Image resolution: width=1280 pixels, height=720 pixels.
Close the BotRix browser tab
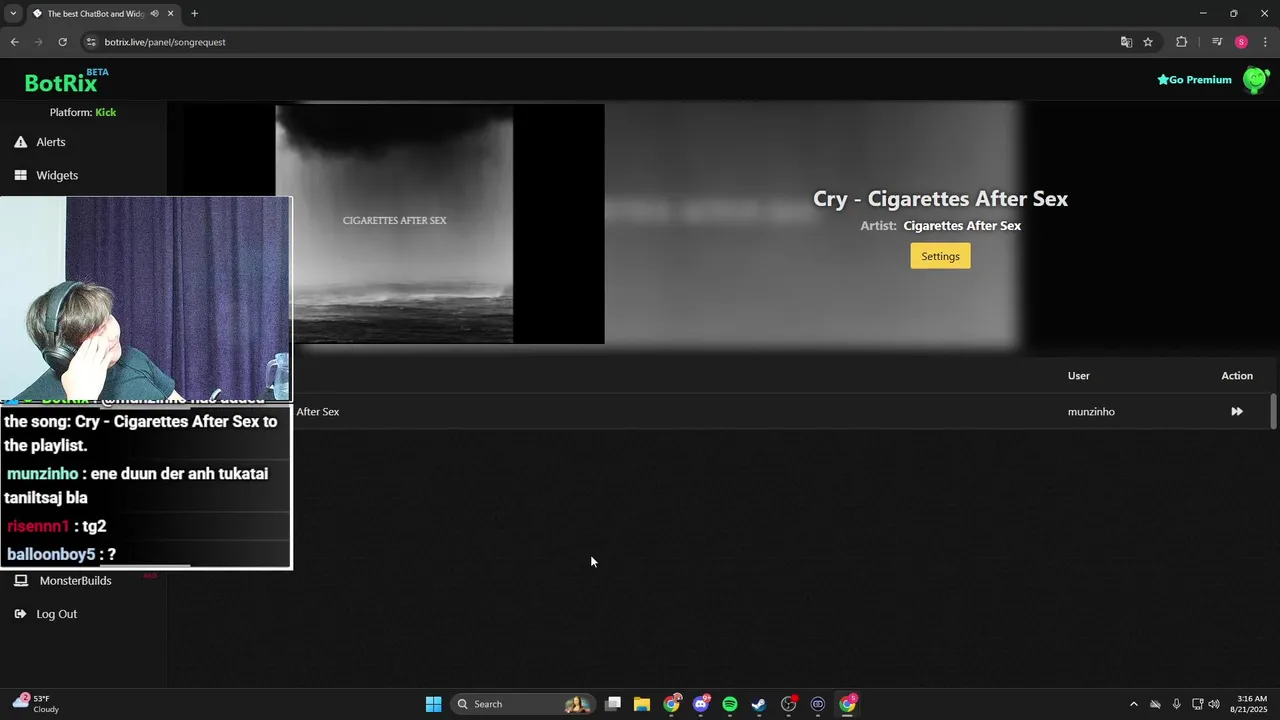tap(171, 14)
